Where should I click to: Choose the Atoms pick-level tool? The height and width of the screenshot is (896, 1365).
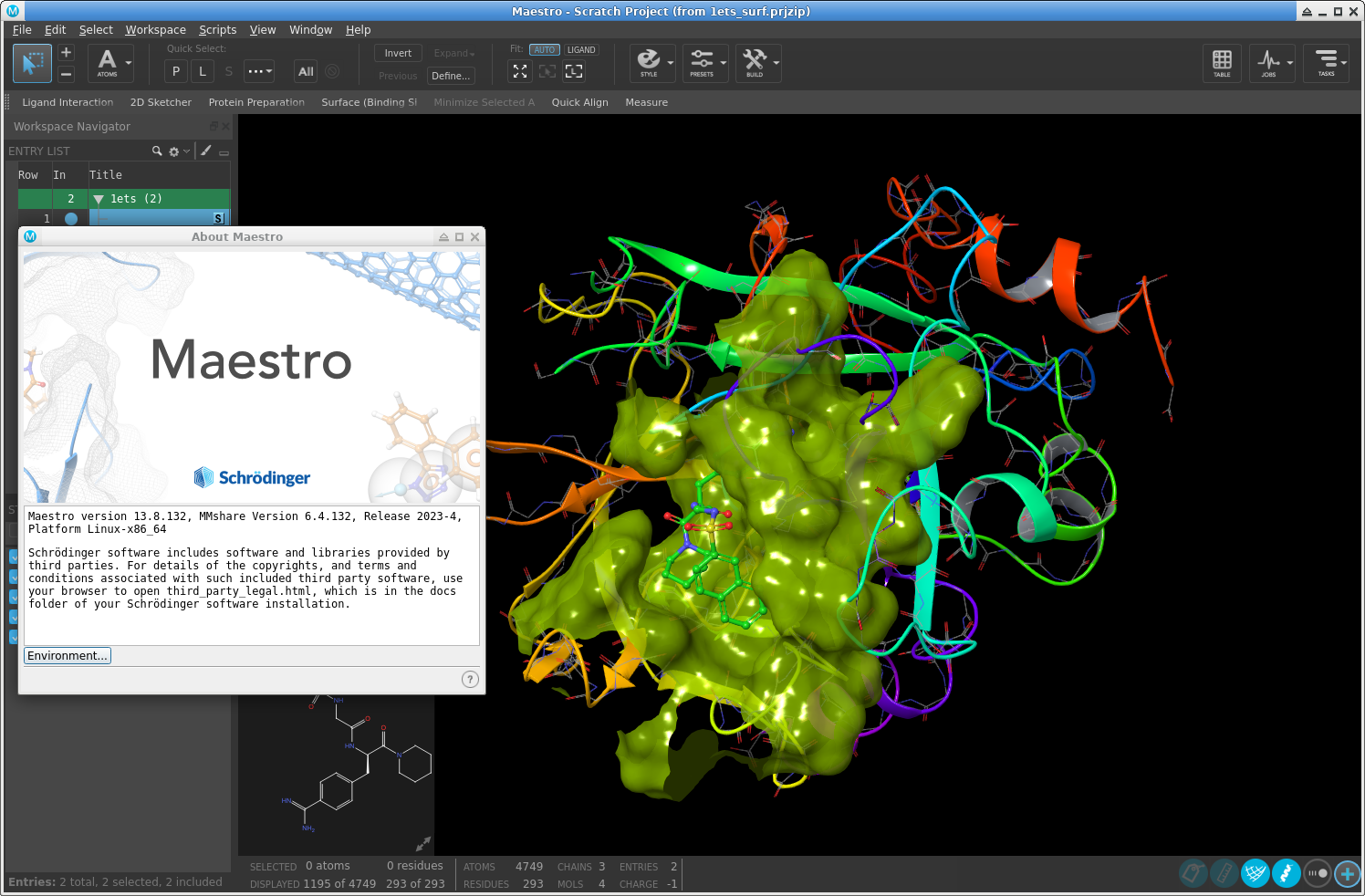click(x=107, y=63)
